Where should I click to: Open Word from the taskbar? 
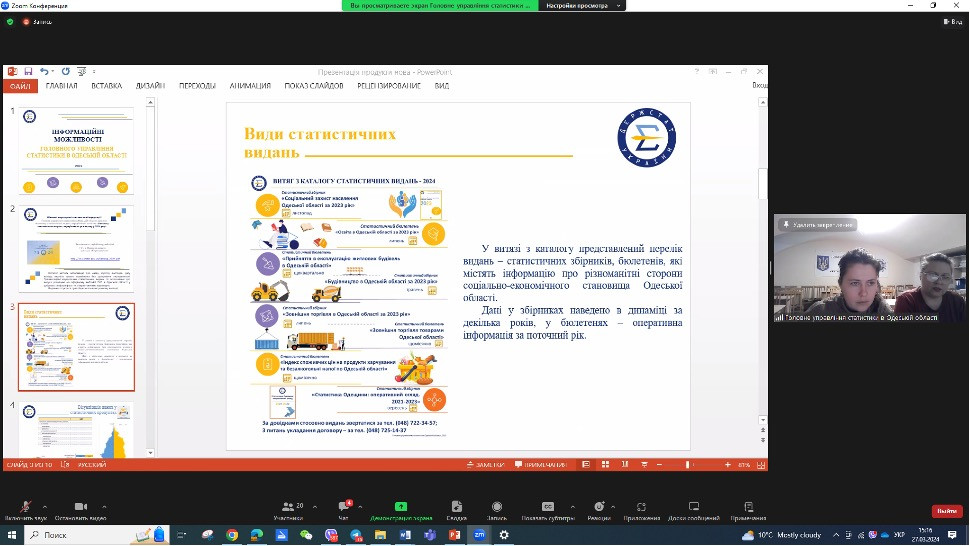click(x=405, y=535)
